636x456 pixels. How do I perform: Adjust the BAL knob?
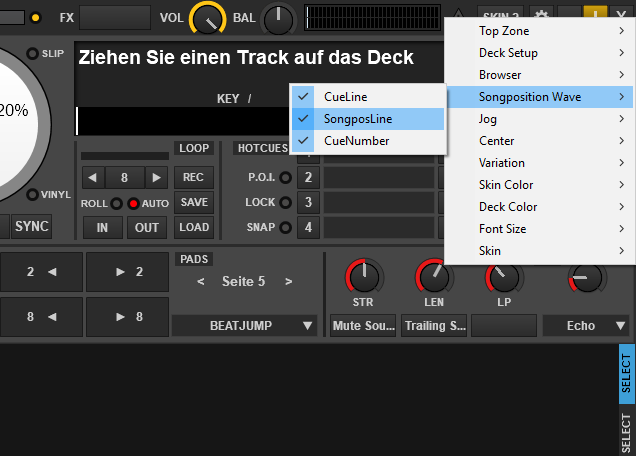(278, 19)
